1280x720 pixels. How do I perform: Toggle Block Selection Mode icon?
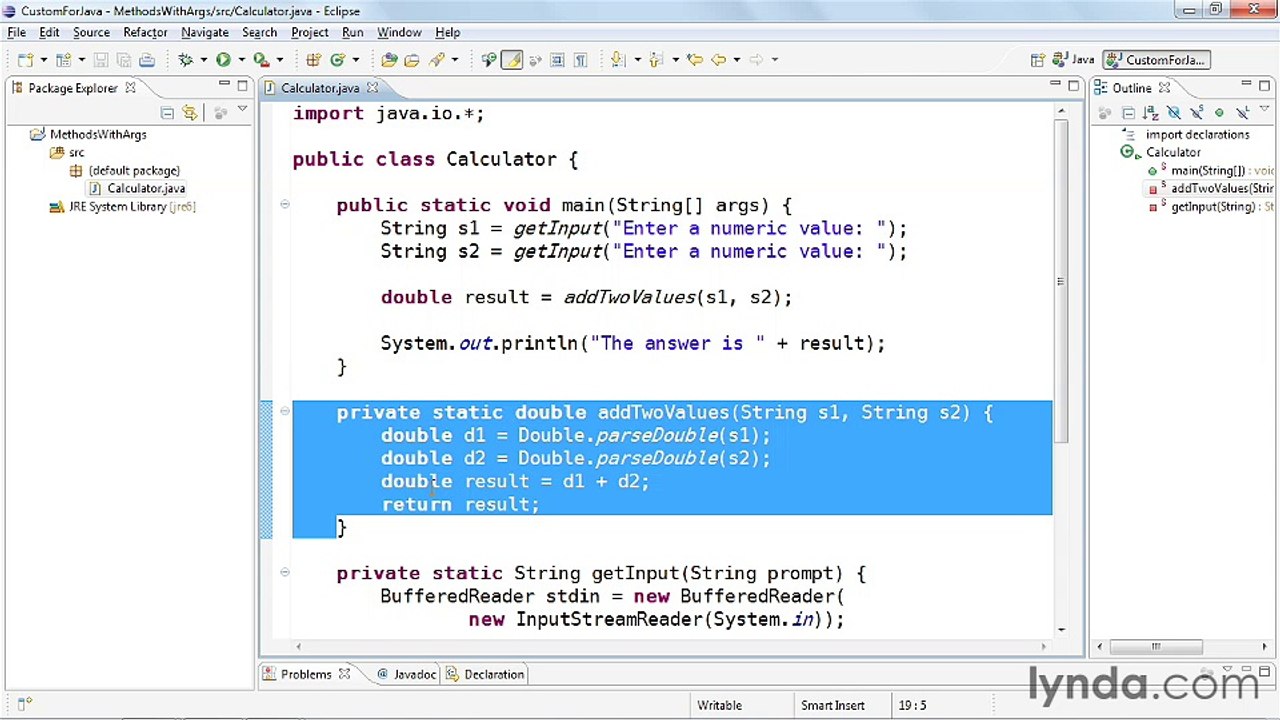point(557,60)
